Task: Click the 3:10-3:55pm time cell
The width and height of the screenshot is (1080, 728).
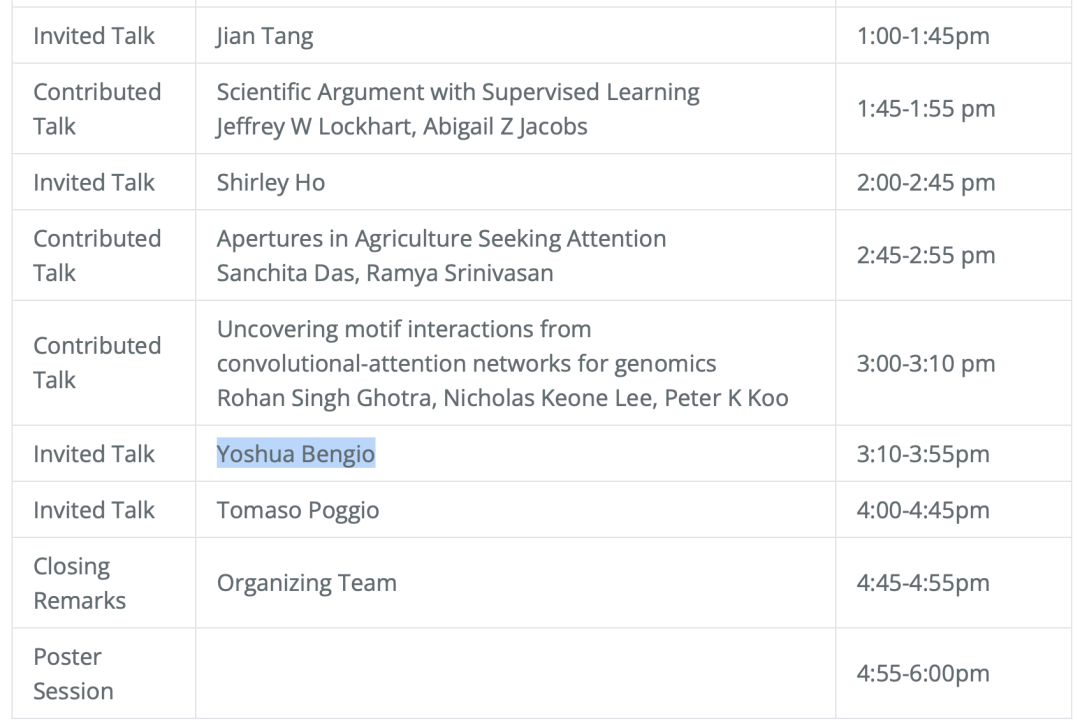Action: [x=923, y=454]
